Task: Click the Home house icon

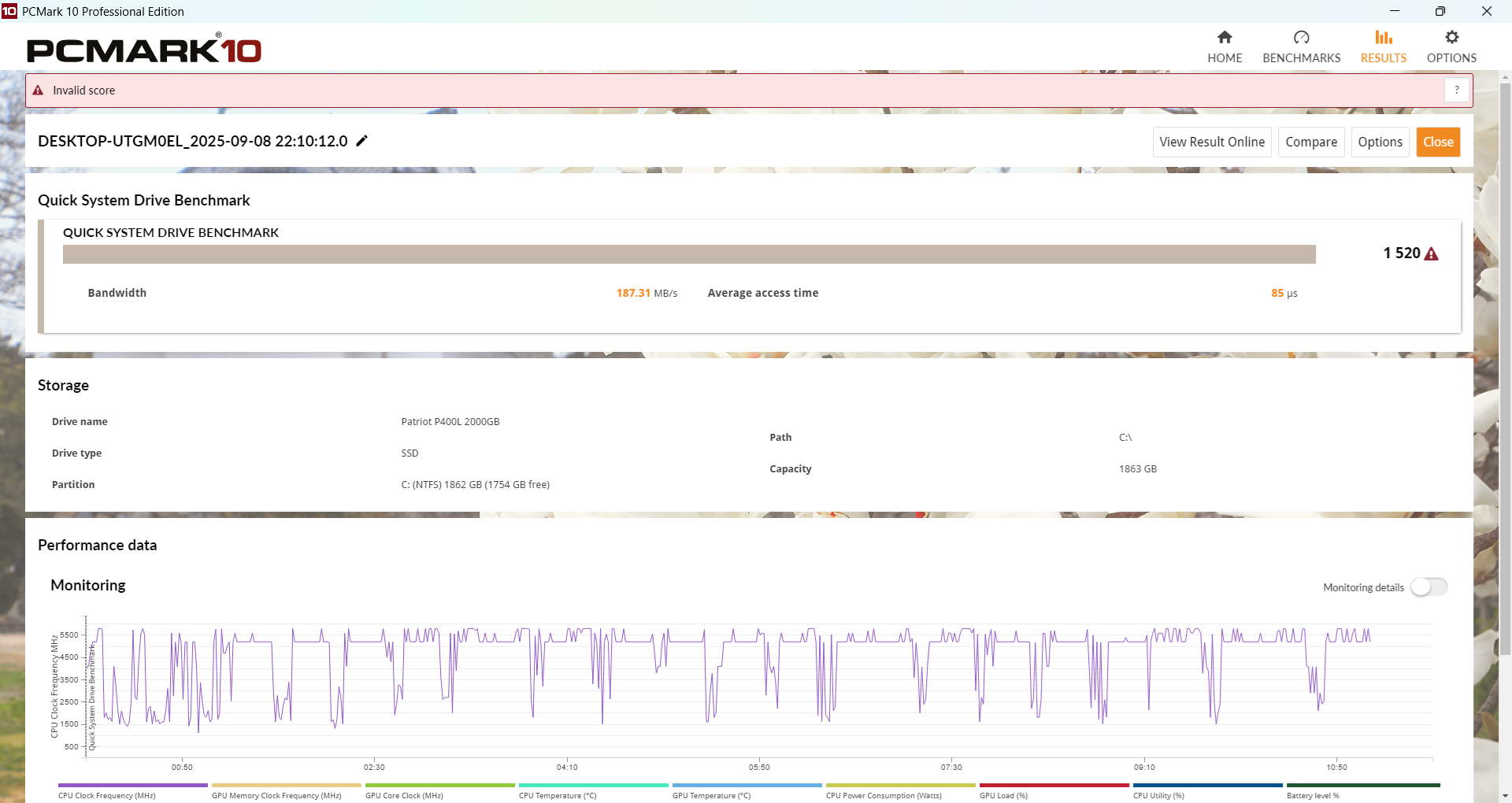Action: click(1225, 37)
